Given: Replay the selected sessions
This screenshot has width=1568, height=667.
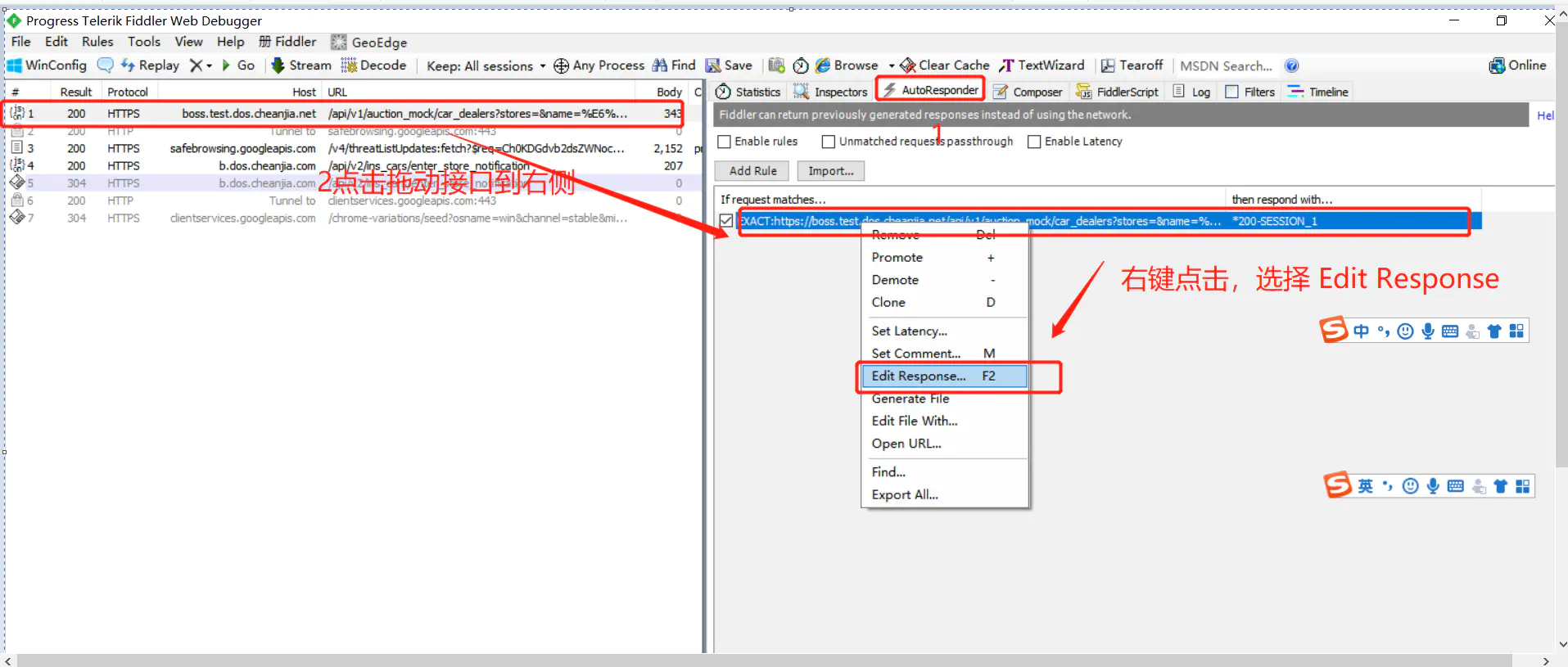Looking at the screenshot, I should 150,65.
